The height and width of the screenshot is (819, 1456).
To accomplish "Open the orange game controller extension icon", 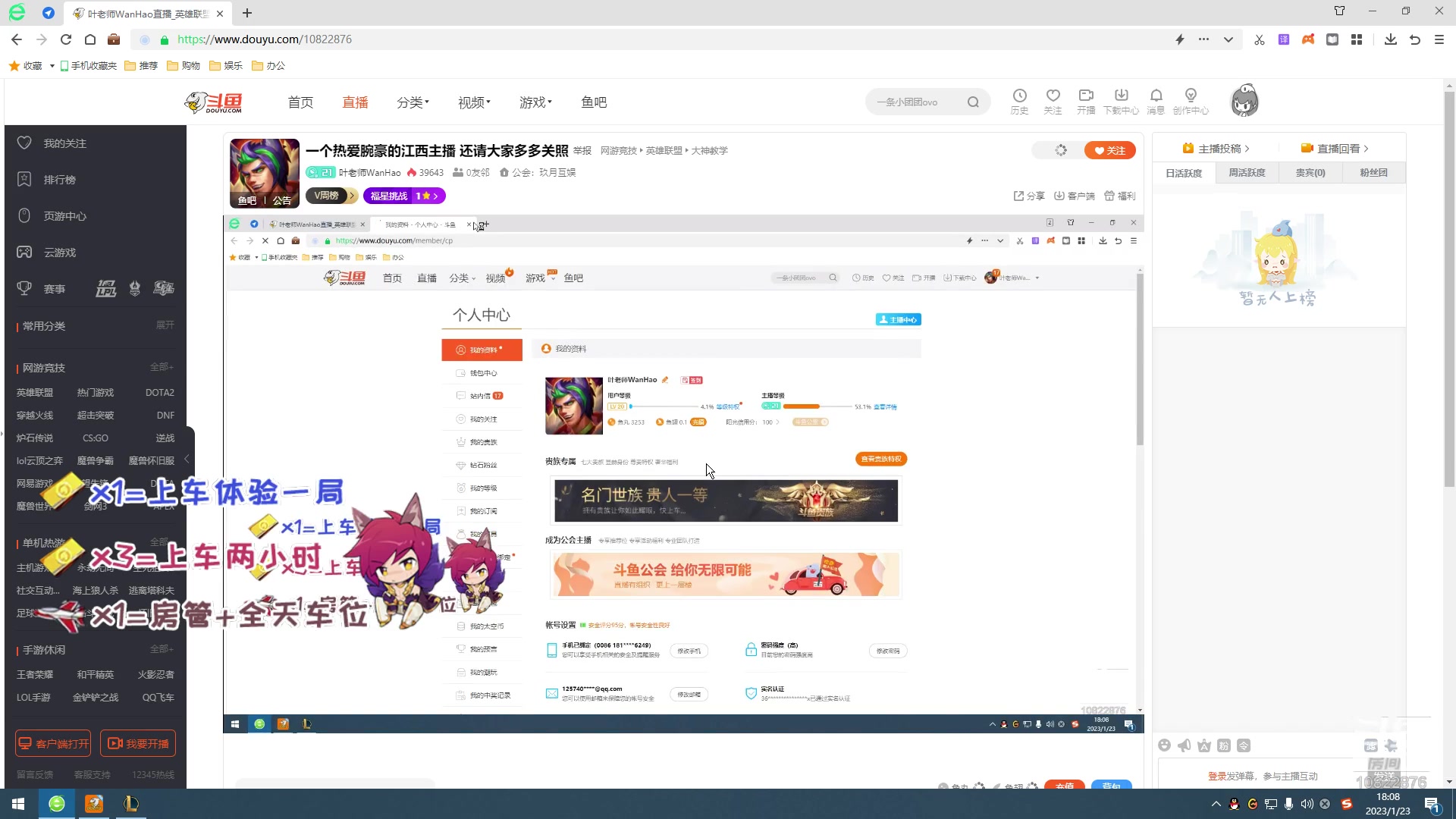I will [1308, 39].
